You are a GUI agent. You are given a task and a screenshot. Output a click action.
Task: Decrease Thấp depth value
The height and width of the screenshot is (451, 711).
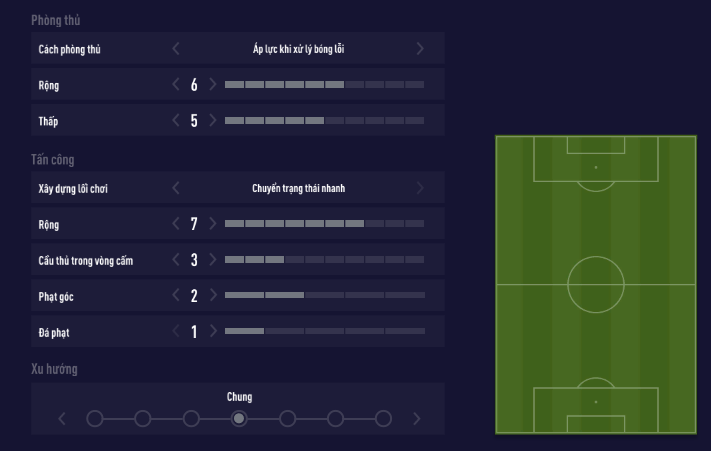tap(177, 121)
